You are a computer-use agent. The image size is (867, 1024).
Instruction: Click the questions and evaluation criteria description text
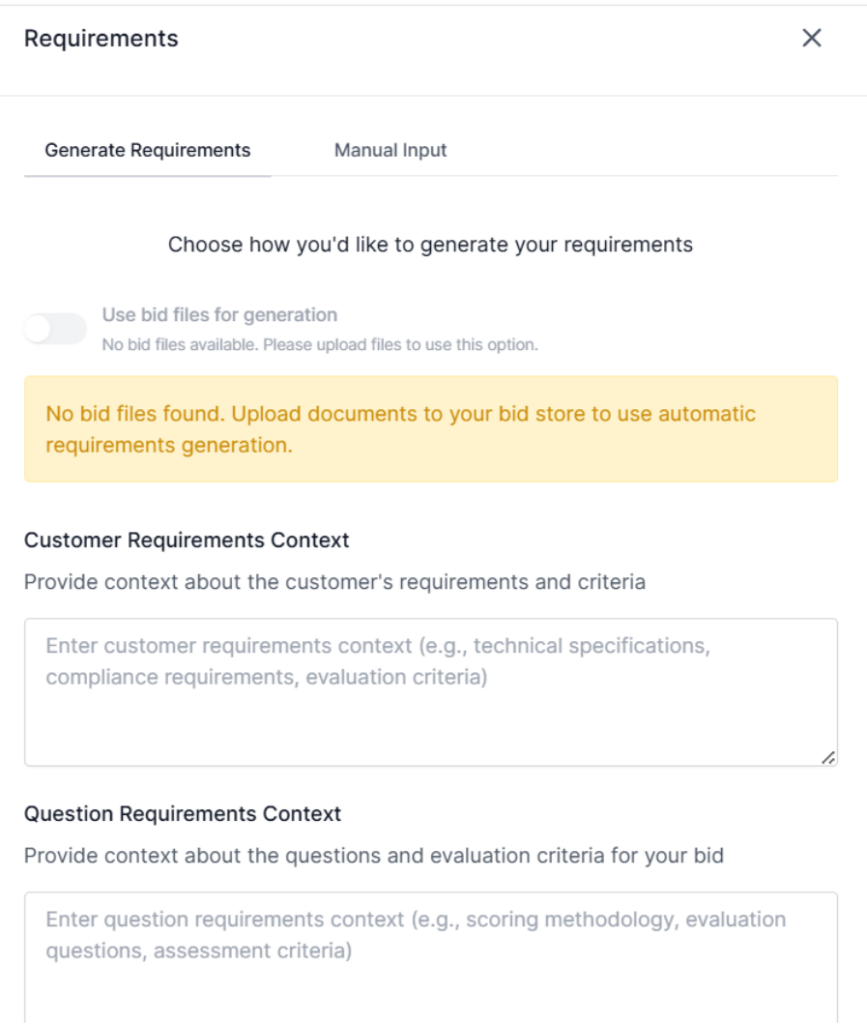373,856
